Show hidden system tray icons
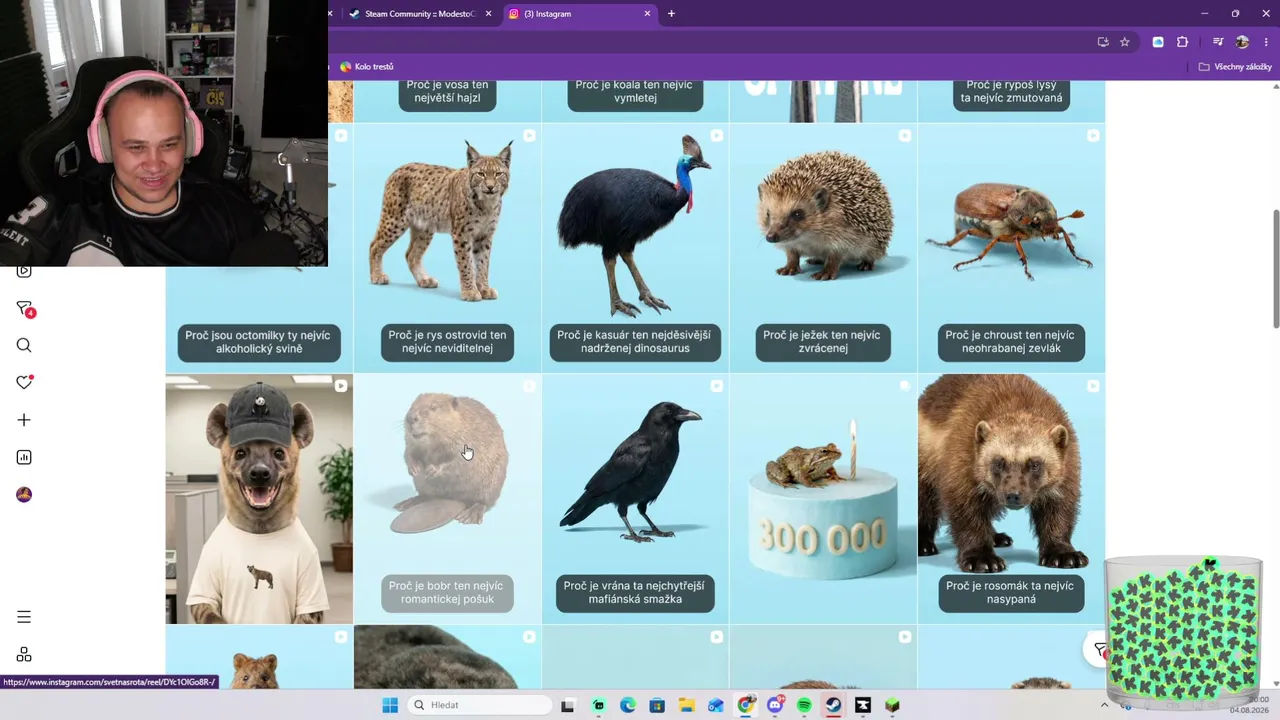 point(1105,705)
